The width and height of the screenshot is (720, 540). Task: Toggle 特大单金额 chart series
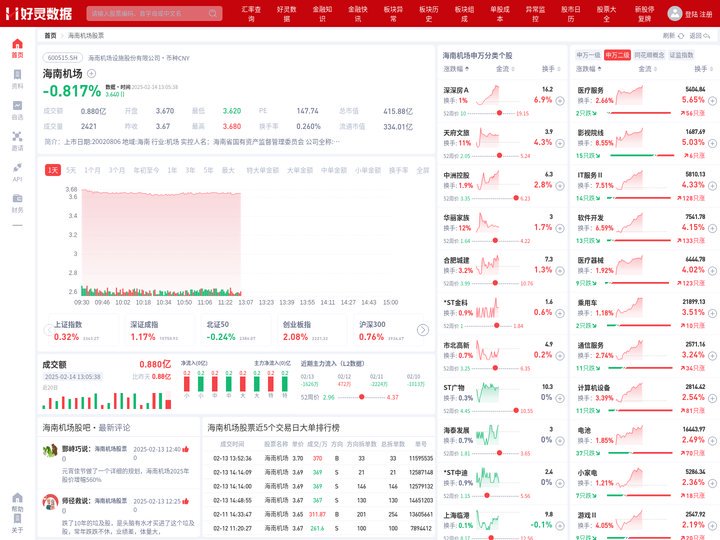[263, 170]
